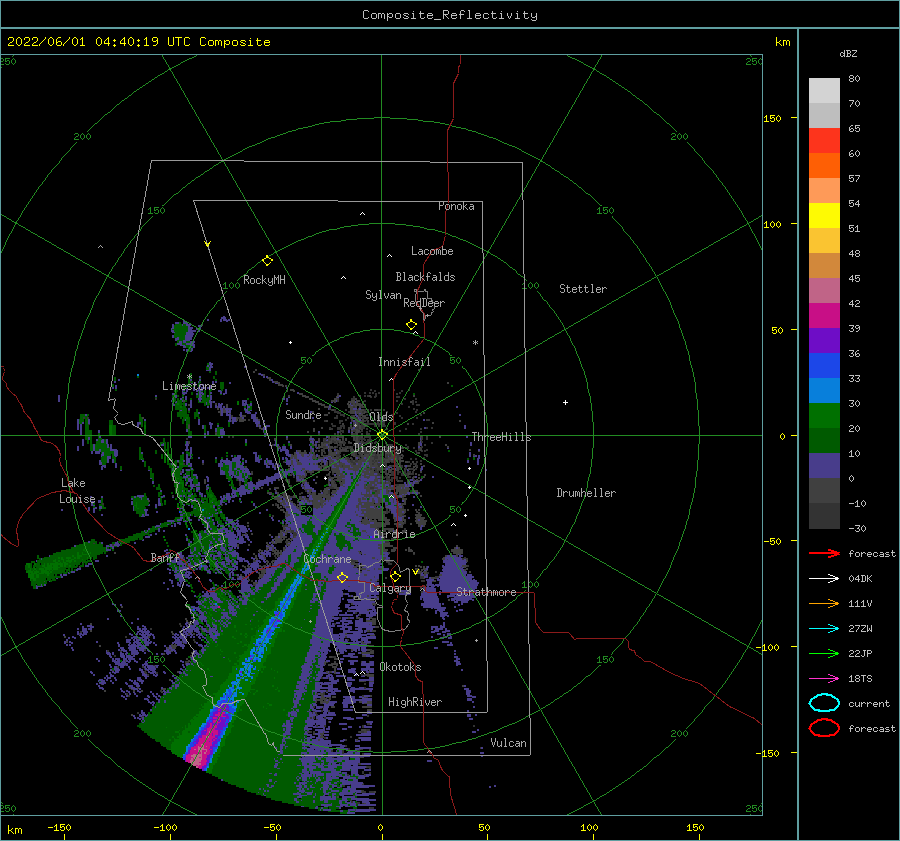Click the Ponoka city label
Image resolution: width=900 pixels, height=841 pixels.
pos(456,206)
